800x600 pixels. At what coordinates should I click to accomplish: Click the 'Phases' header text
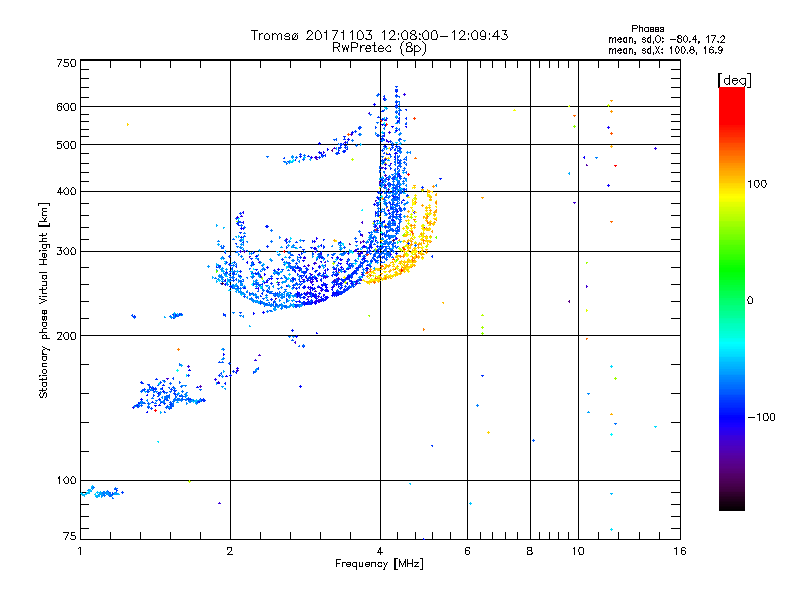[x=647, y=29]
